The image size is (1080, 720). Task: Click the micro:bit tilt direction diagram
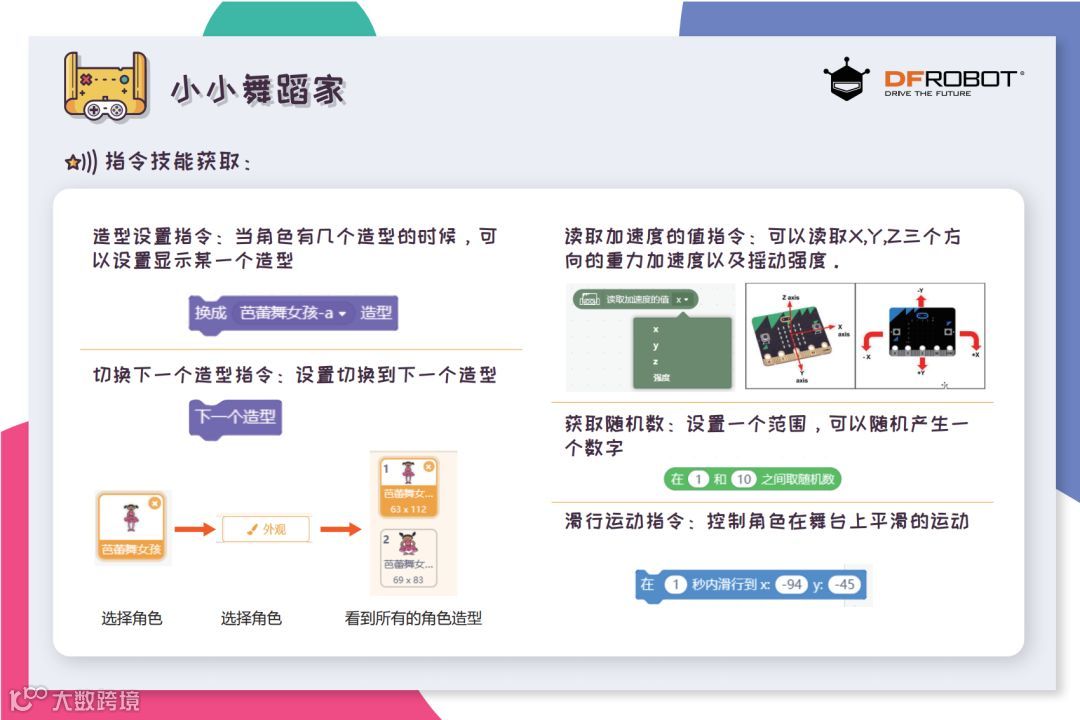point(920,336)
